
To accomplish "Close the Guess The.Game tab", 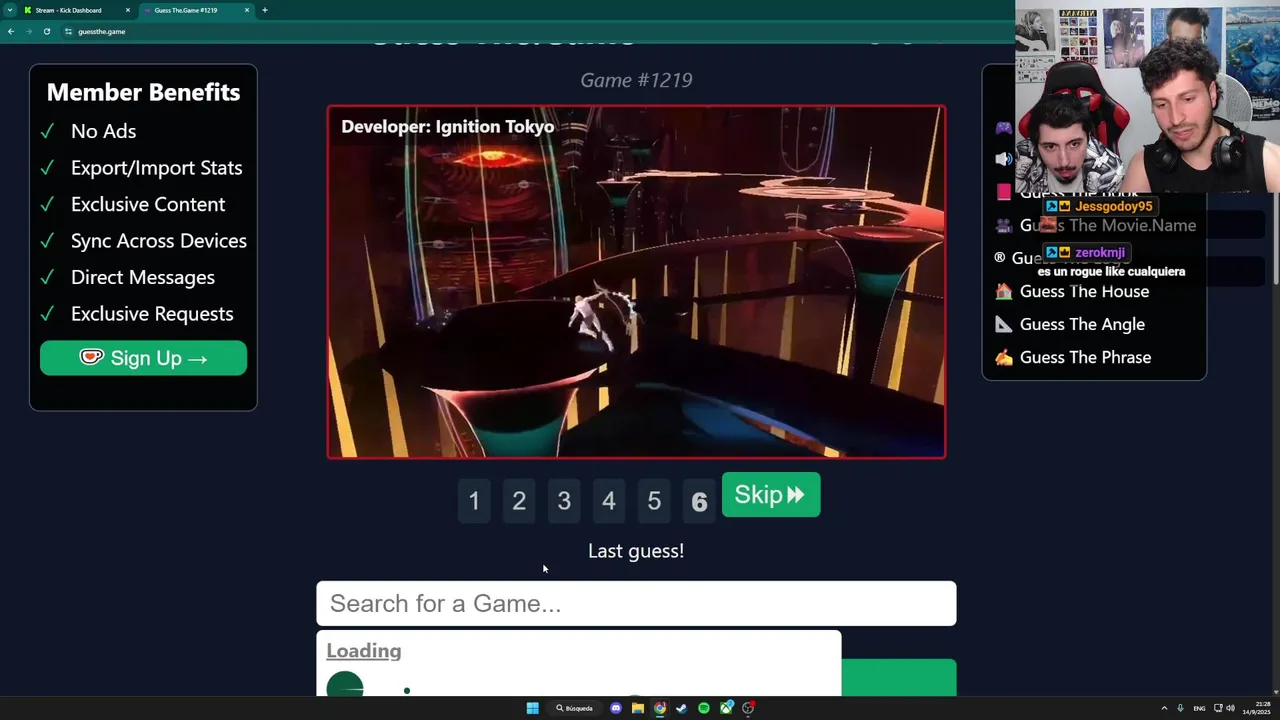I will click(x=247, y=10).
